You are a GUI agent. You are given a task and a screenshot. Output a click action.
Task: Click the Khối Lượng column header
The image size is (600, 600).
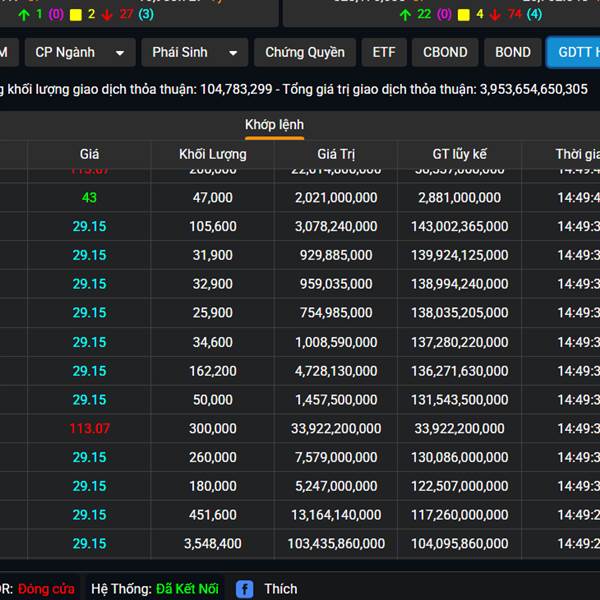[212, 154]
